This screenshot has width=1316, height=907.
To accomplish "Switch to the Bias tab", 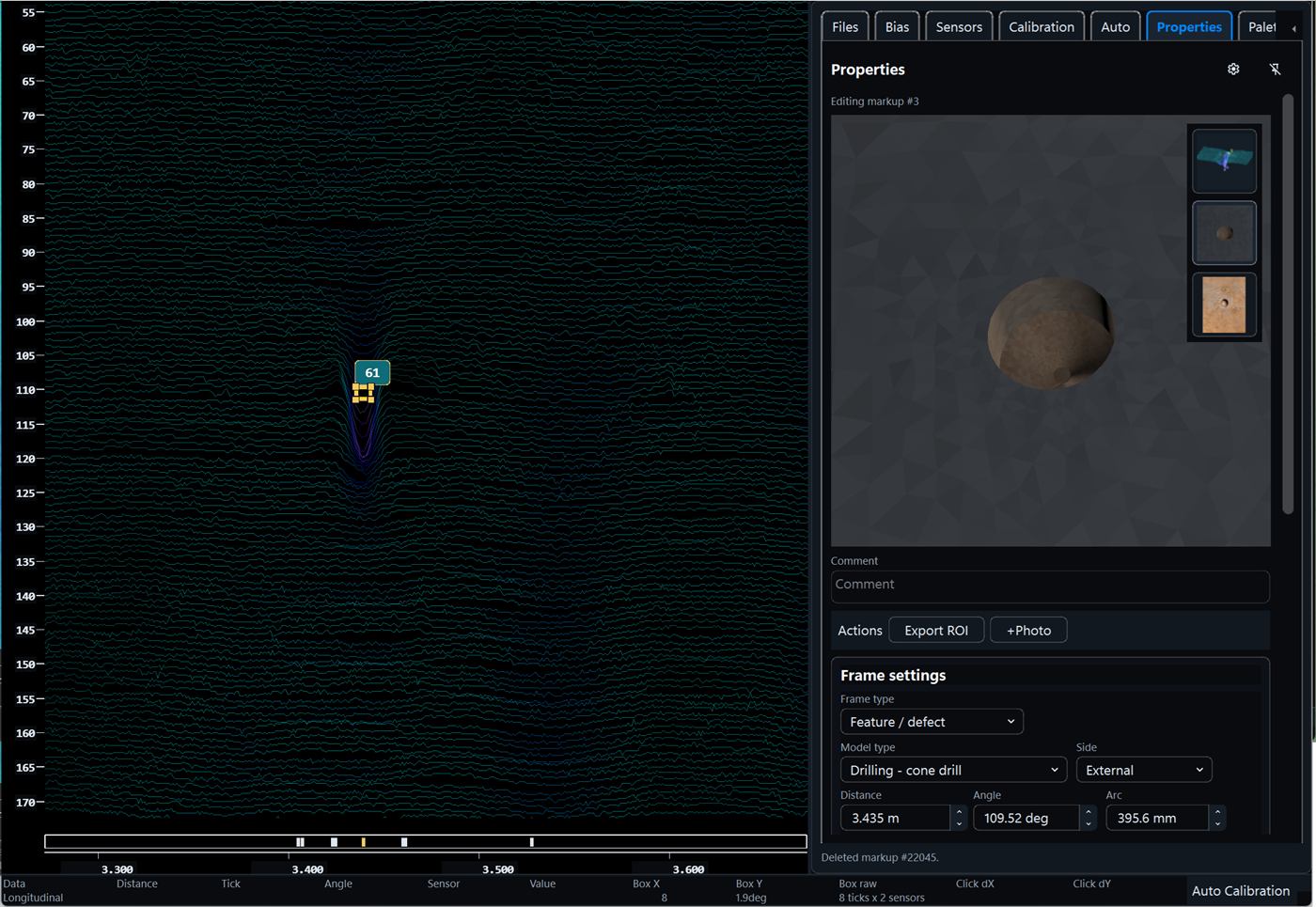I will click(x=897, y=26).
